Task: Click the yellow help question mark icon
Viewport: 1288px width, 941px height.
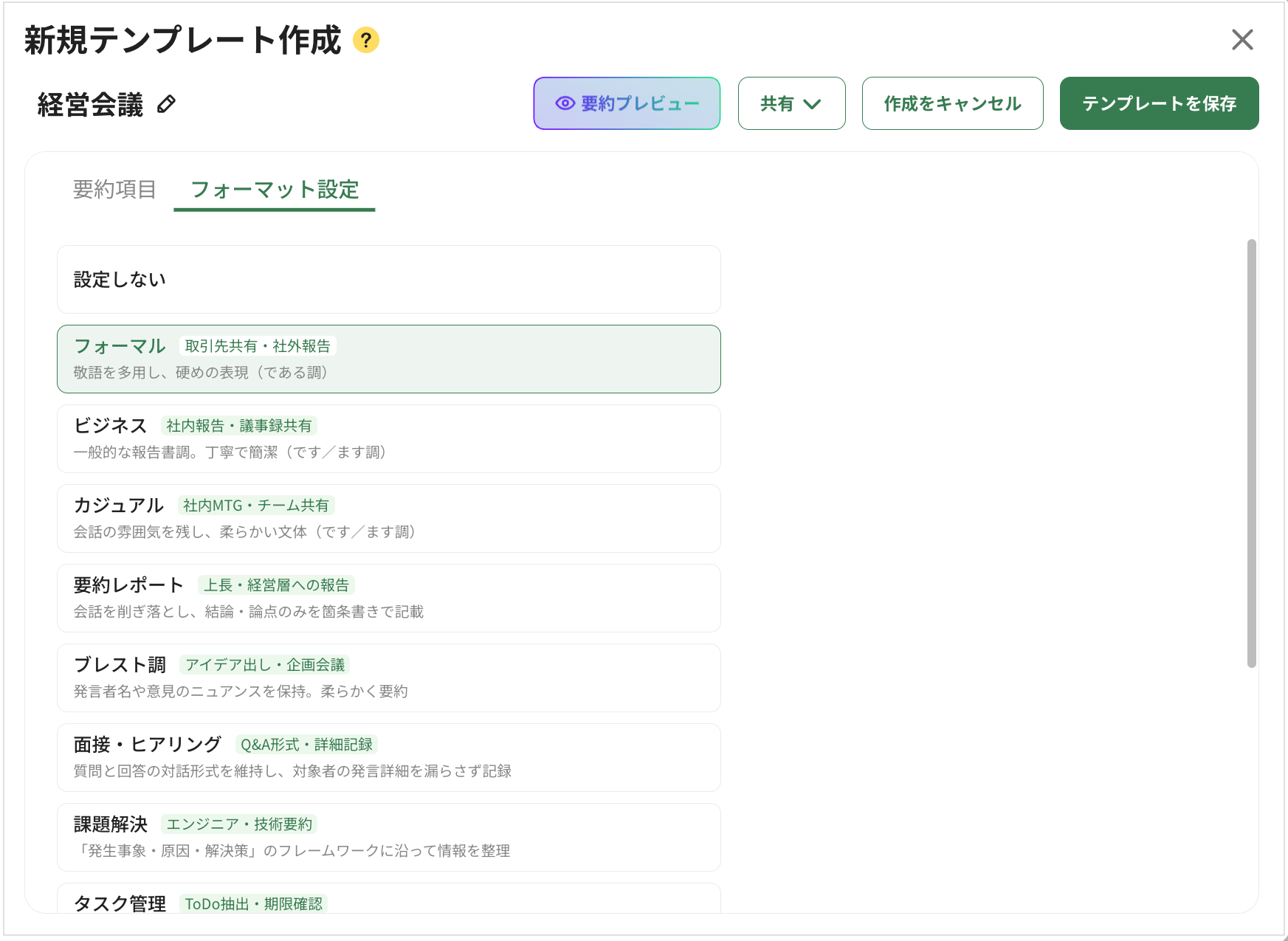Action: (365, 40)
